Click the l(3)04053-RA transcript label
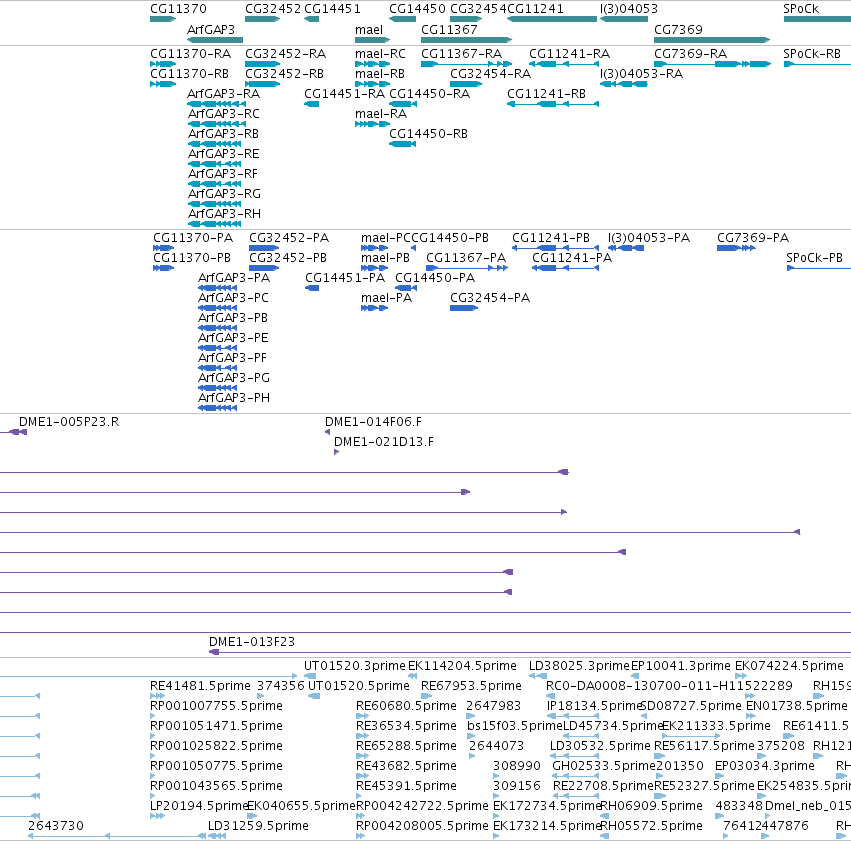Viewport: 851px width, 841px height. point(642,74)
